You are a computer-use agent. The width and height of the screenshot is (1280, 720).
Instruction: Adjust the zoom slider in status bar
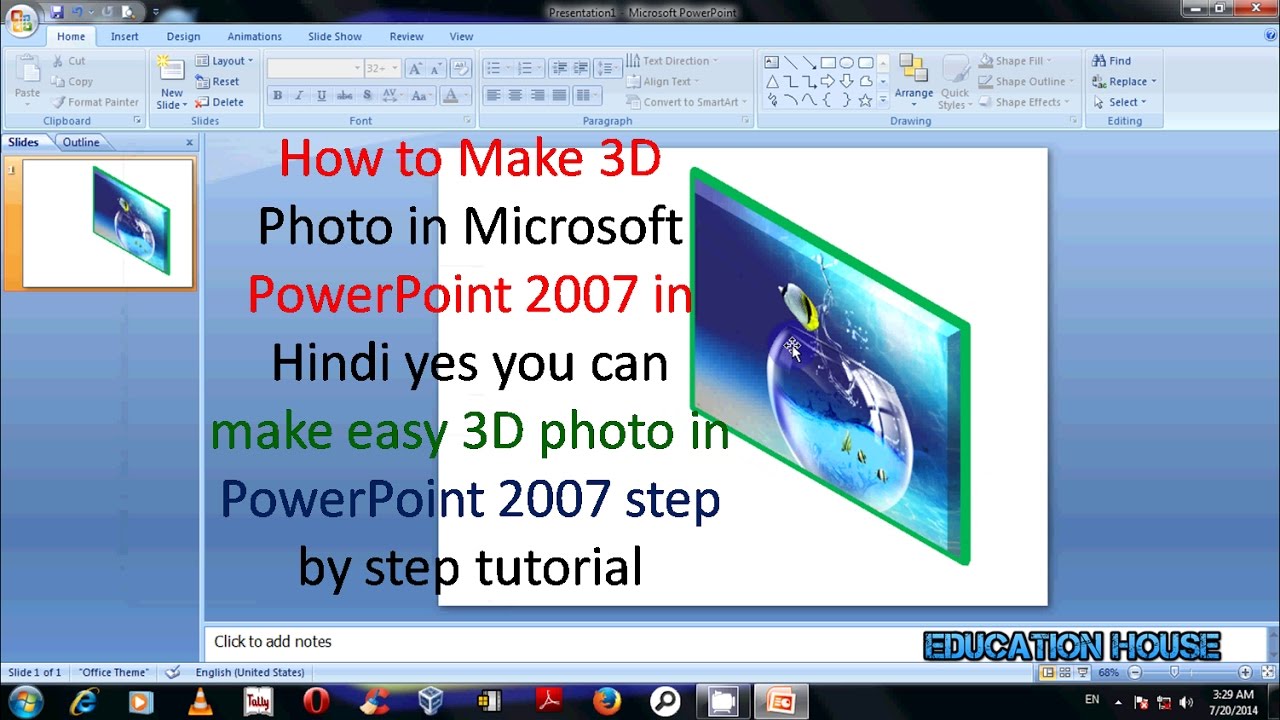1174,673
